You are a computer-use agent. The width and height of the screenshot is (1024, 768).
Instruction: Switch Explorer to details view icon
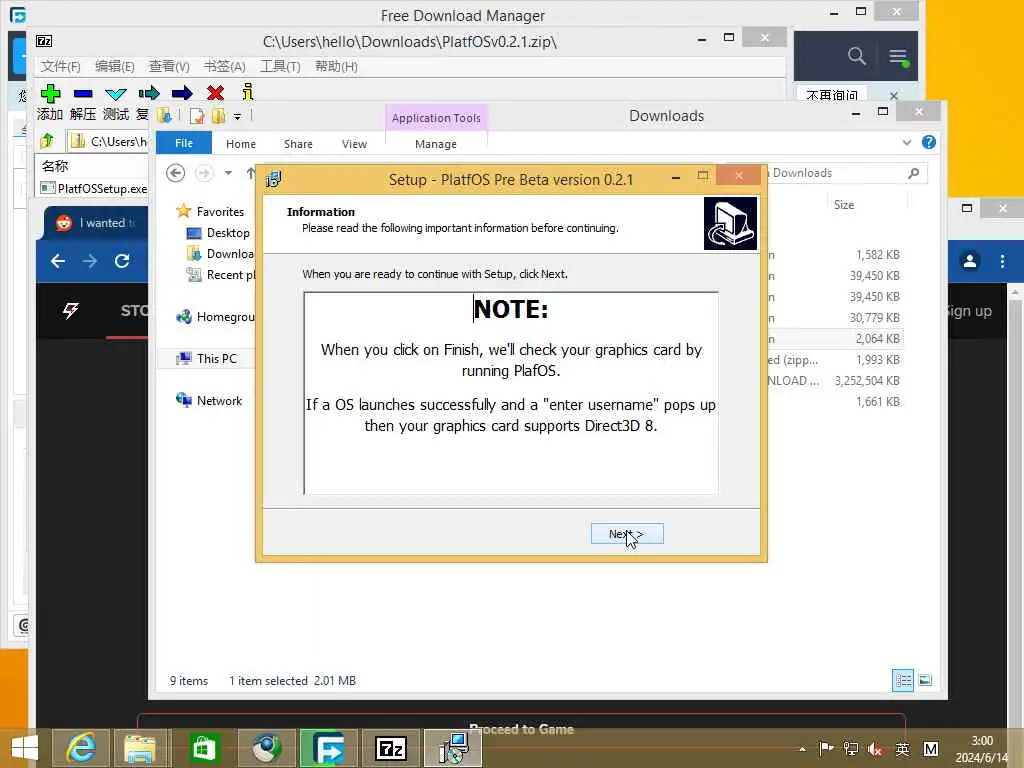[x=903, y=680]
